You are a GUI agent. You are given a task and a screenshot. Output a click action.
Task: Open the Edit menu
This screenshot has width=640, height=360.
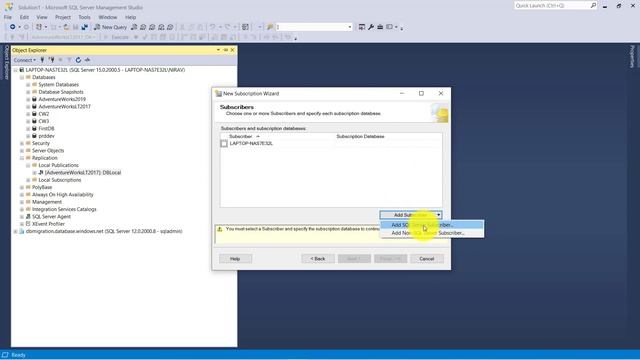24,17
